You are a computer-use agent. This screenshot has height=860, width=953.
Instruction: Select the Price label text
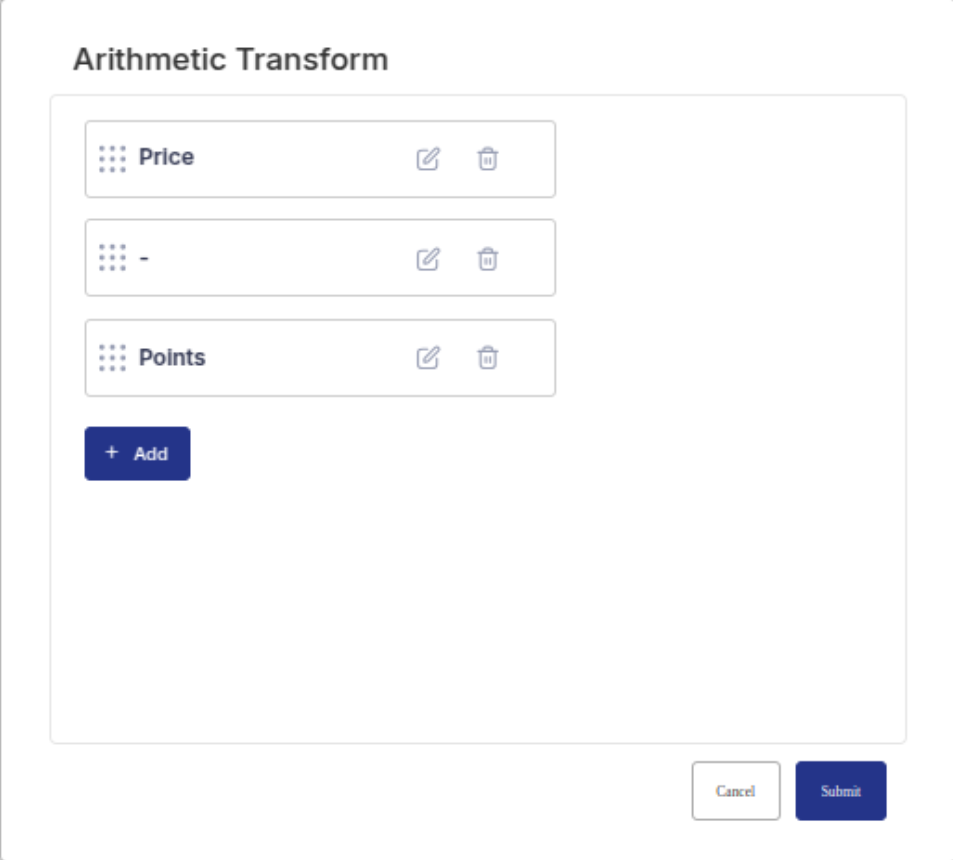pyautogui.click(x=166, y=158)
